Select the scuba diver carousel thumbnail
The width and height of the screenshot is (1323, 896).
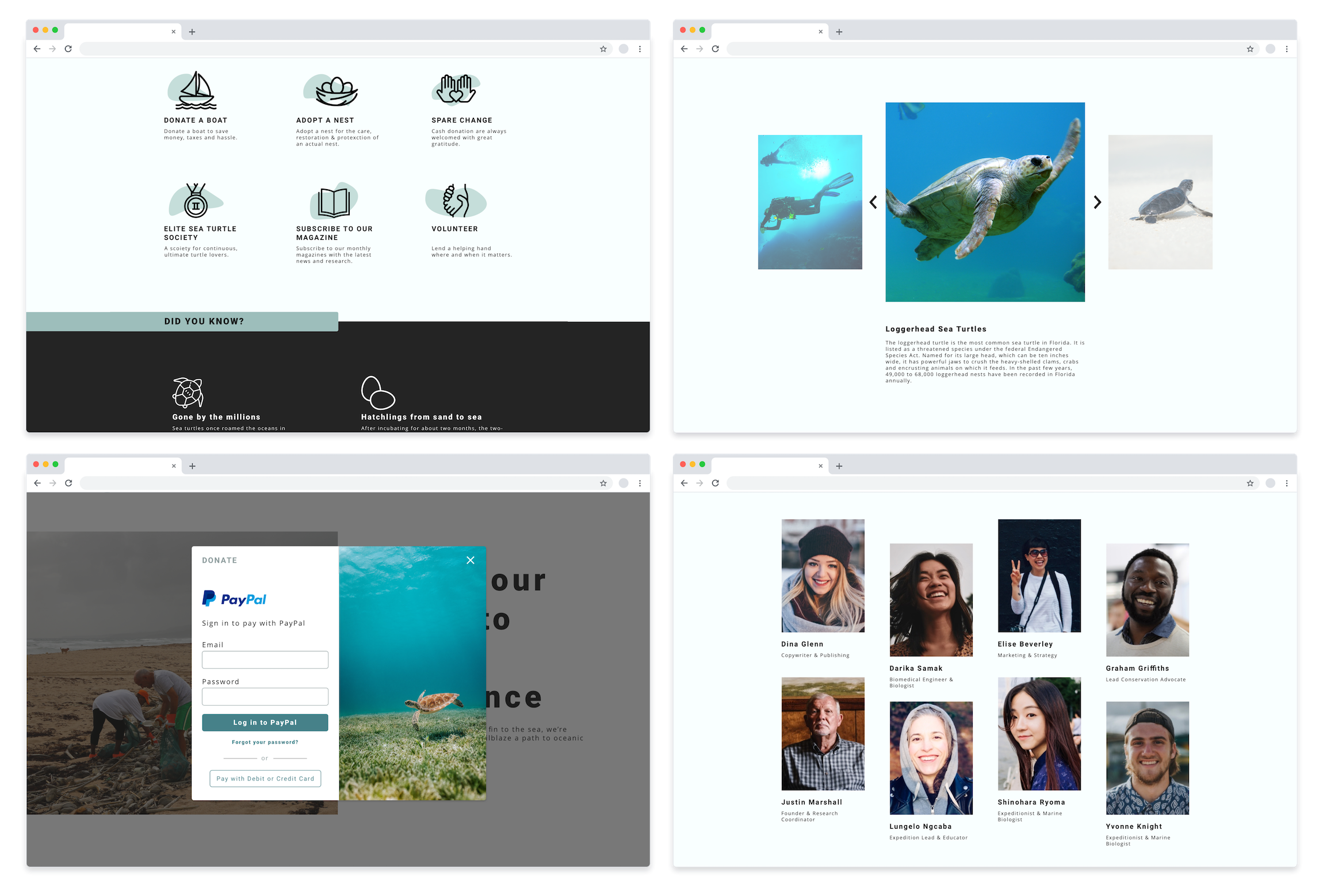point(810,202)
